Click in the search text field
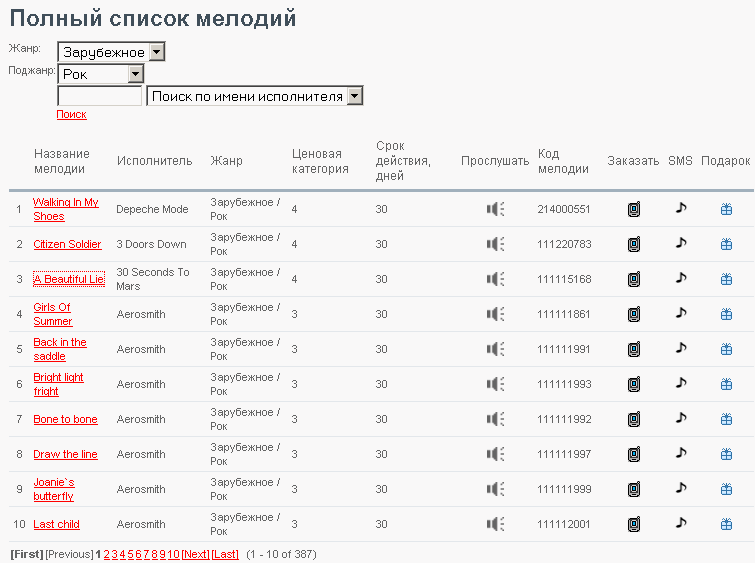 click(x=99, y=96)
